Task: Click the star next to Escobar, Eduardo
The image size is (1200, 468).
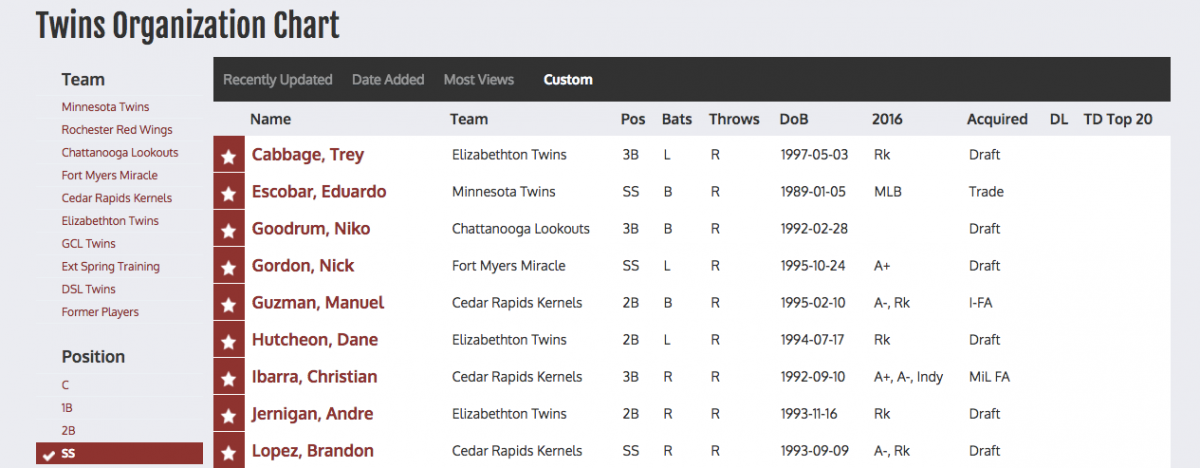Action: (x=229, y=193)
